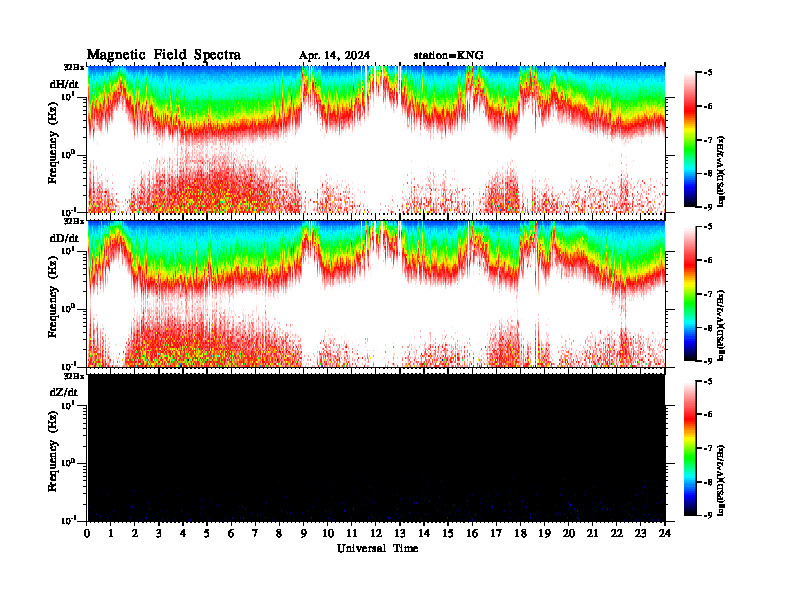Click the 10^0 frequency tick of dZ/dt panel
The width and height of the screenshot is (792, 612).
point(68,463)
